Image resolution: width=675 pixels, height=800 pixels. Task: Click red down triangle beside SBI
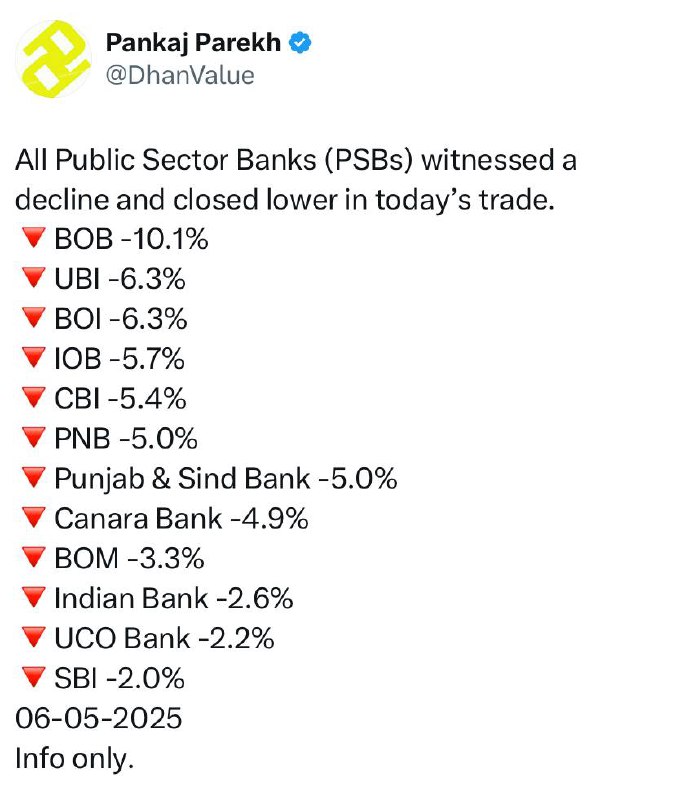(x=34, y=677)
